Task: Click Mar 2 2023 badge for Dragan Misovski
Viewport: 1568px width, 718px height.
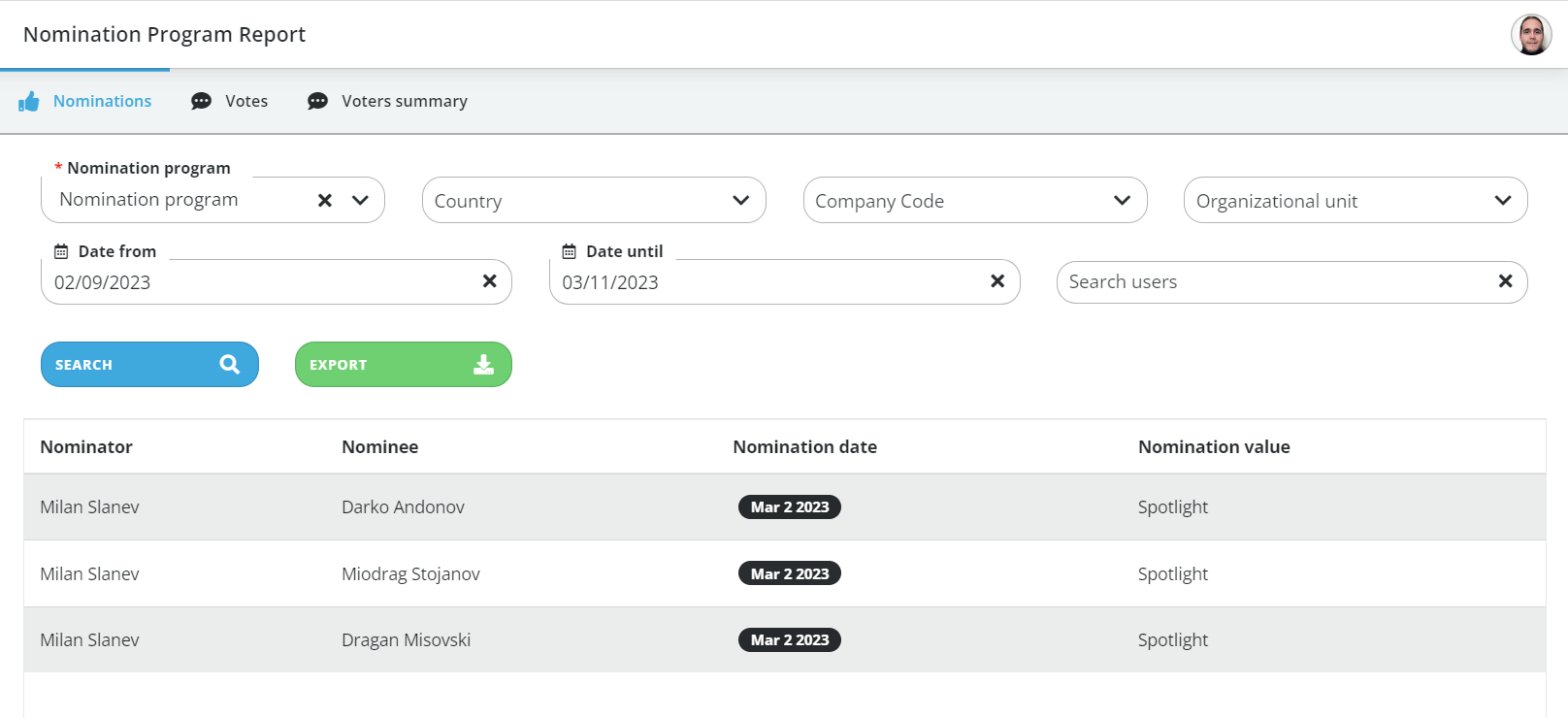Action: tap(790, 640)
